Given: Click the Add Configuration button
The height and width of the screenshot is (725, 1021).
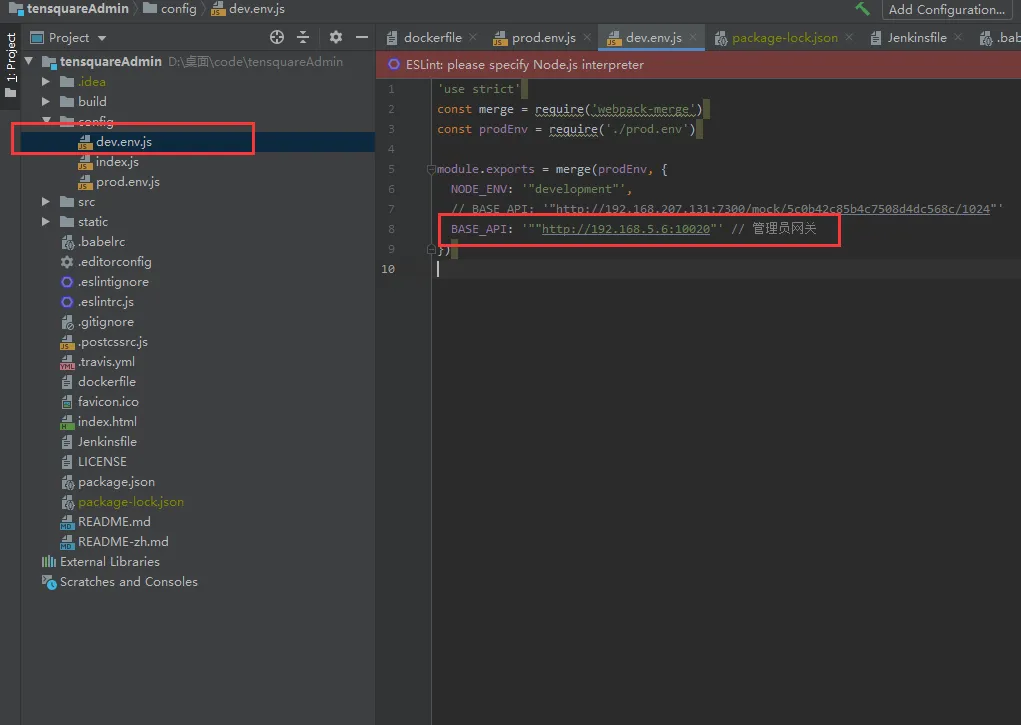Looking at the screenshot, I should pyautogui.click(x=946, y=10).
